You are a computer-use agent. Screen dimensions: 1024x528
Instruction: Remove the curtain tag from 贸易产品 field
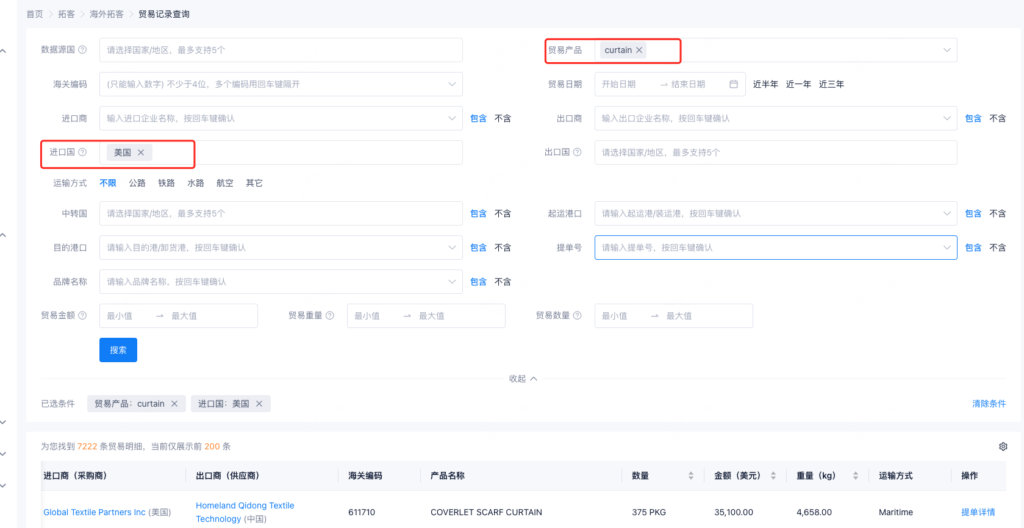pos(640,50)
